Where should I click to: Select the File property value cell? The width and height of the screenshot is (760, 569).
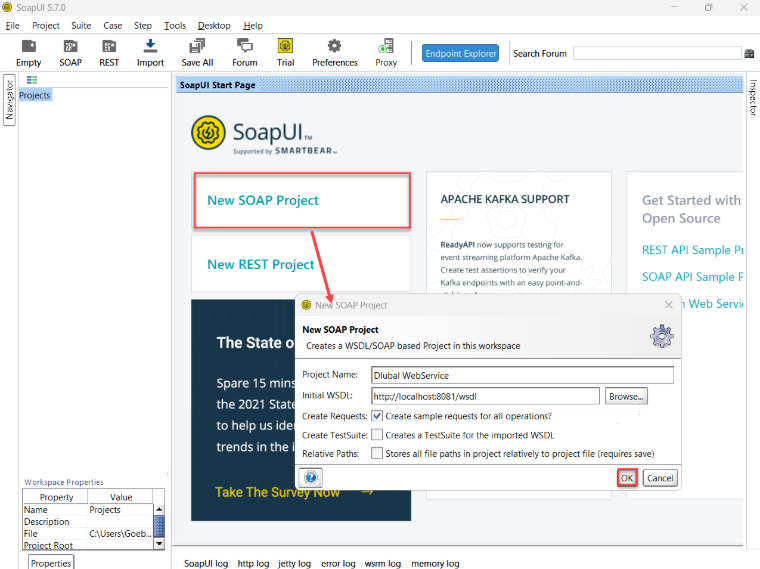pyautogui.click(x=121, y=533)
